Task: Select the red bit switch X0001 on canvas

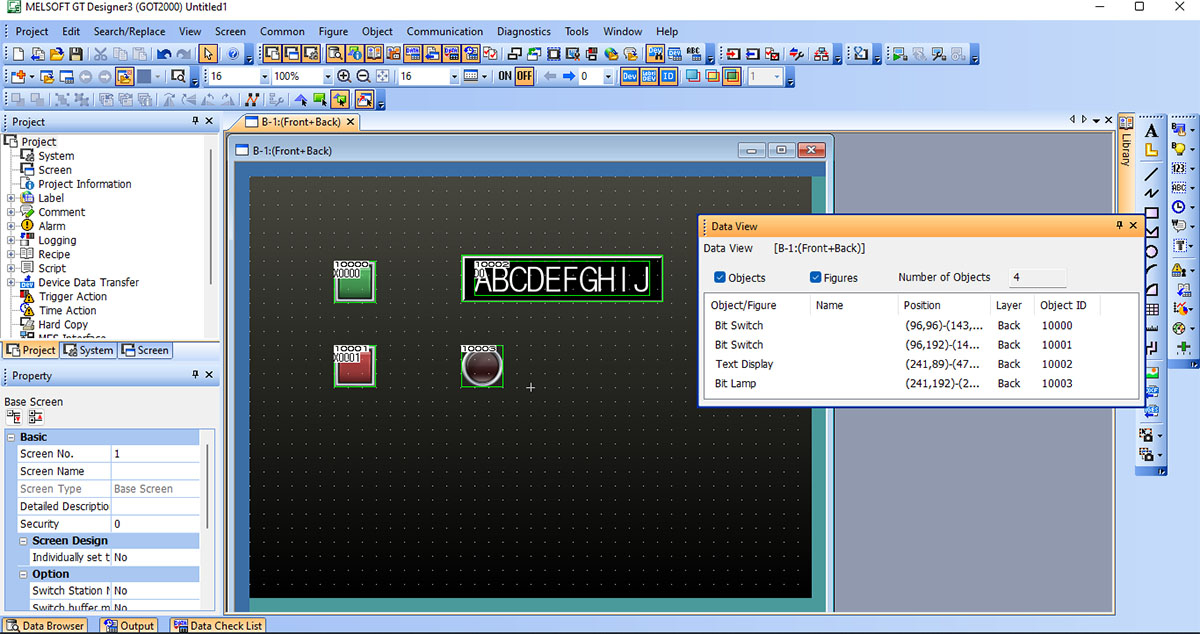Action: tap(355, 366)
